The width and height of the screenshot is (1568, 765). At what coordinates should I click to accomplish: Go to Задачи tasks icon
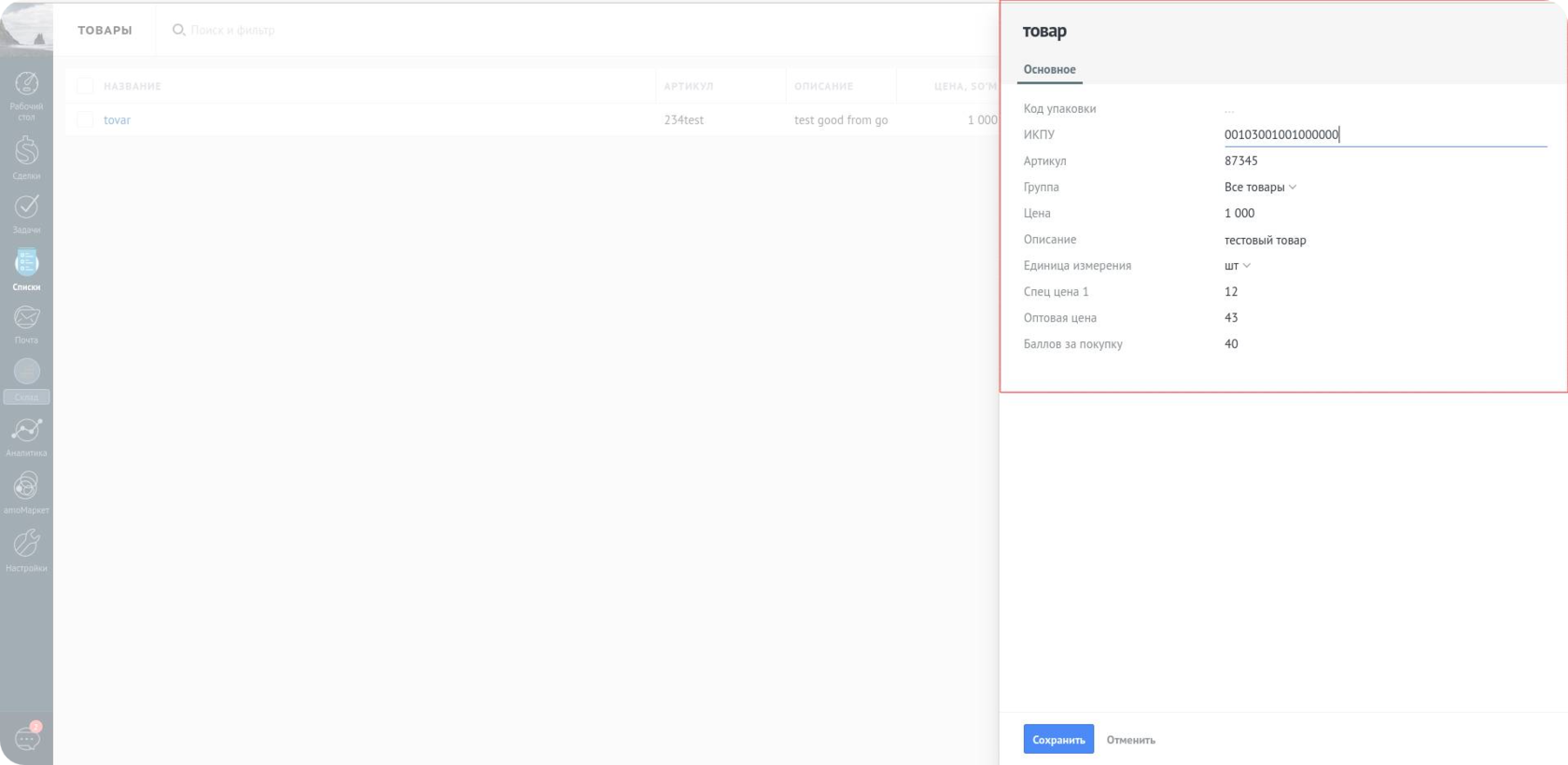click(26, 208)
